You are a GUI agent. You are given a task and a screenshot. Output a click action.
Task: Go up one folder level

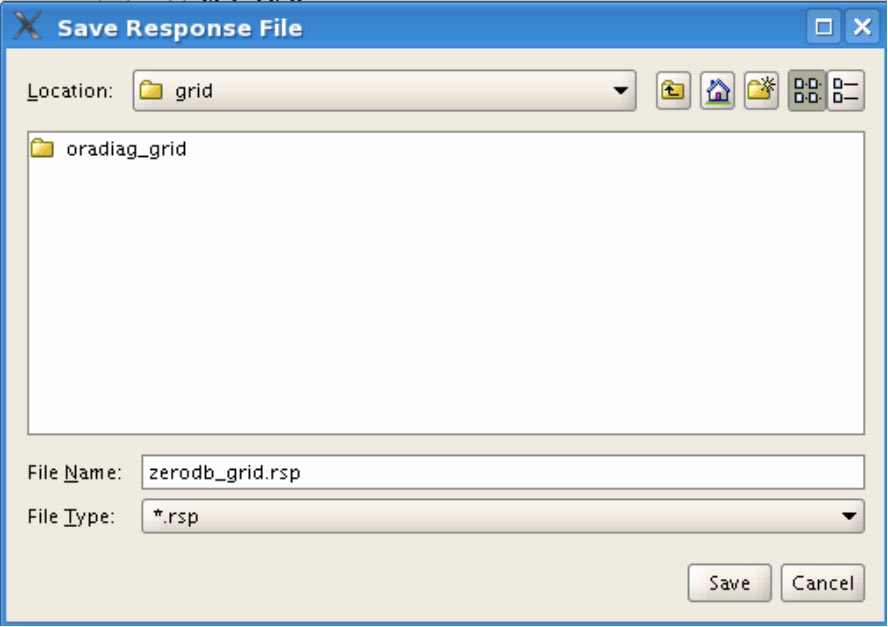click(673, 91)
